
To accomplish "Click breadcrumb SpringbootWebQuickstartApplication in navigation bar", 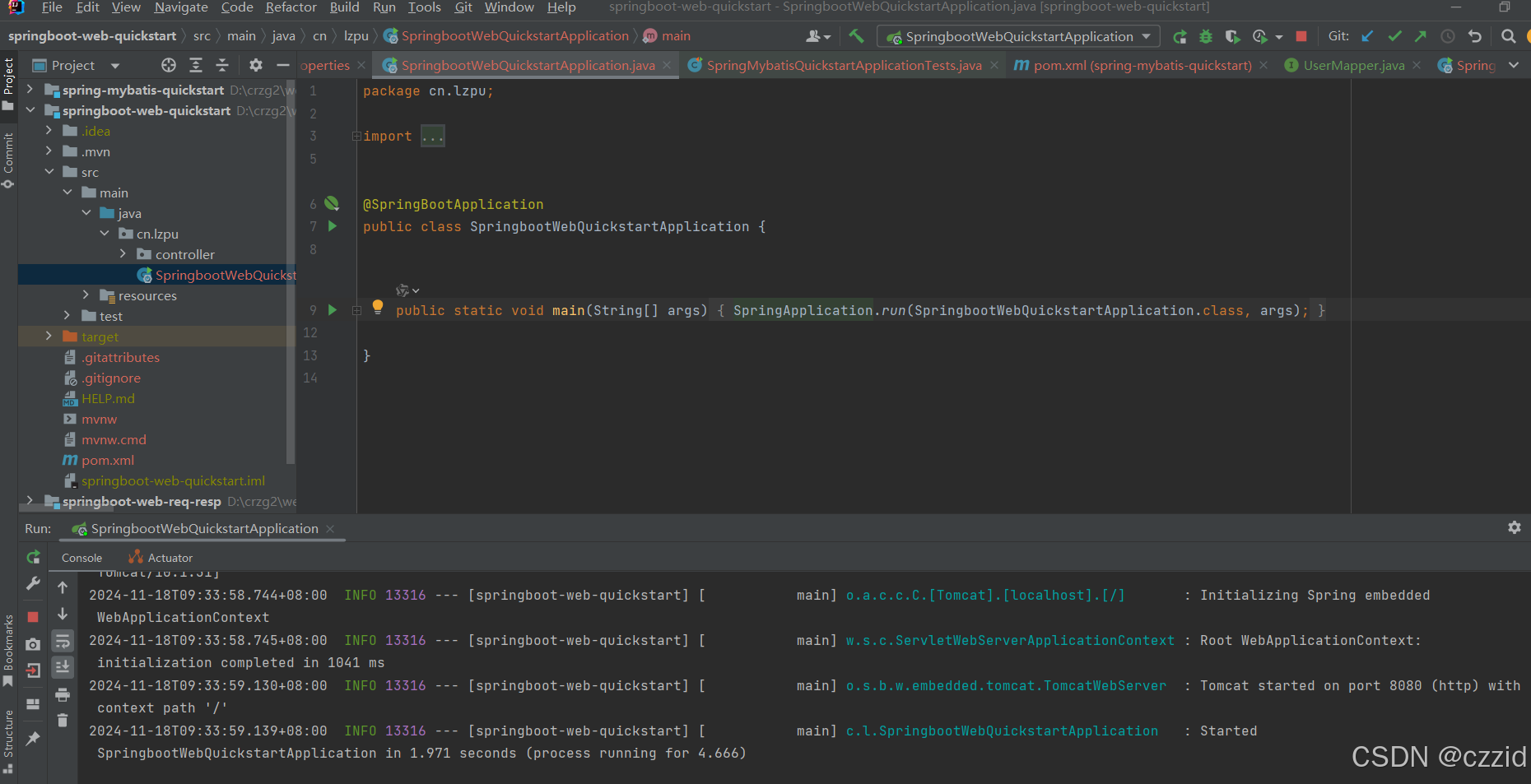I will [506, 36].
